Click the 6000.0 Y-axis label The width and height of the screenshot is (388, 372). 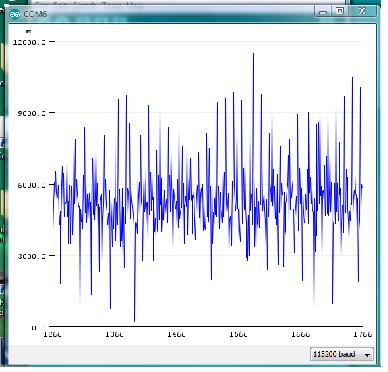[x=31, y=185]
